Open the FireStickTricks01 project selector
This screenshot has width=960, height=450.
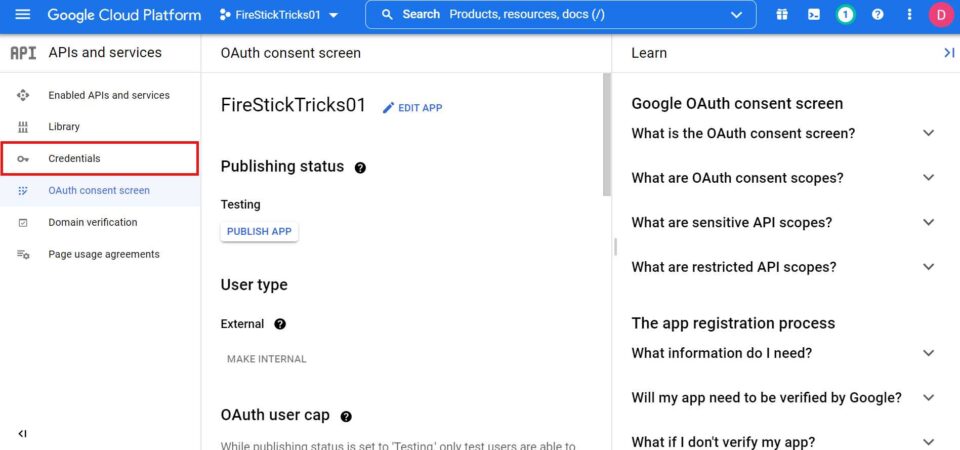(279, 15)
